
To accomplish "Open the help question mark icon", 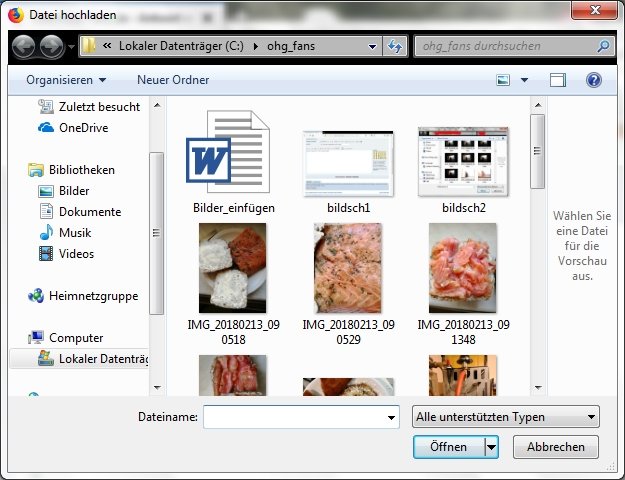I will [x=593, y=79].
